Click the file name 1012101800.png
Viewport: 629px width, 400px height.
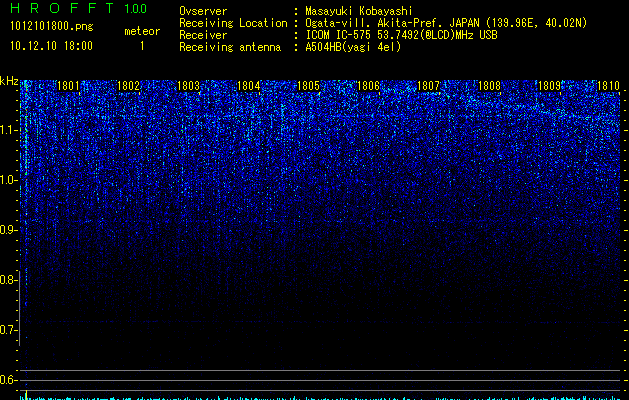pyautogui.click(x=52, y=27)
